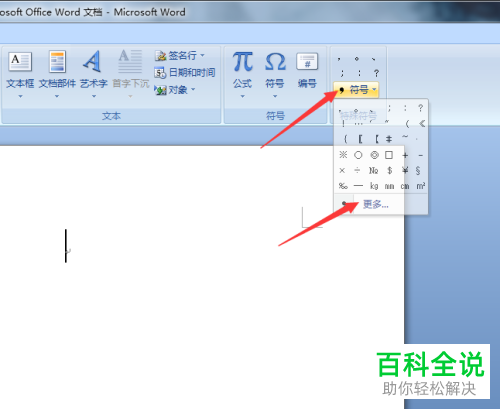Click the π 公式 equation icon
Screen dimensions: 500x409
[x=242, y=62]
